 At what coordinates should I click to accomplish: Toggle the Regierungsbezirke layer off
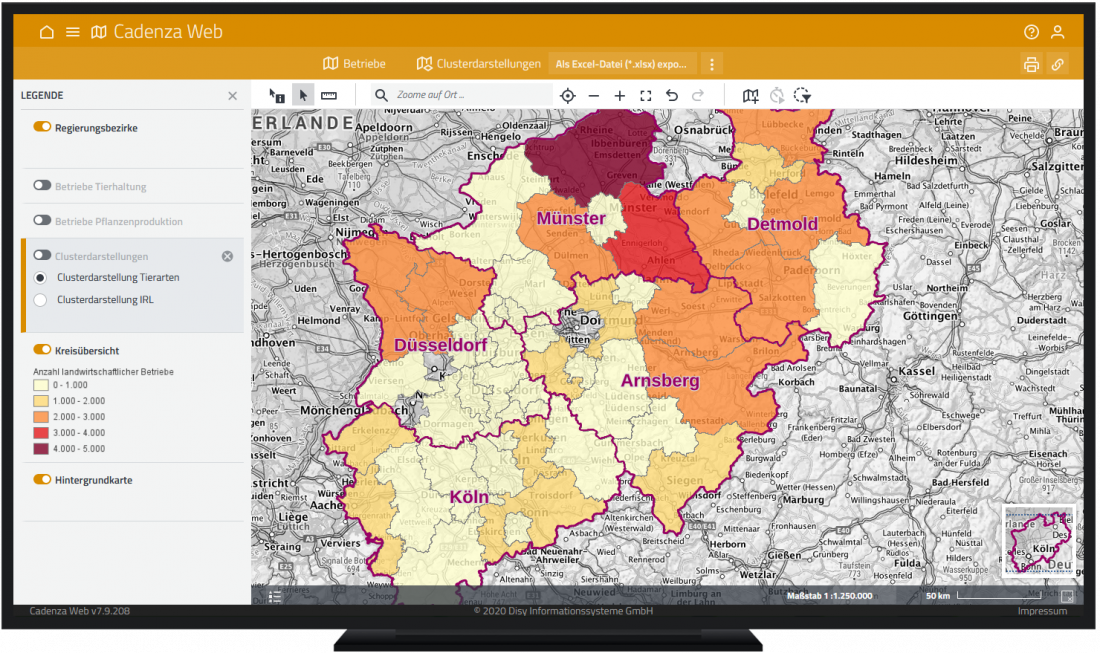click(42, 128)
